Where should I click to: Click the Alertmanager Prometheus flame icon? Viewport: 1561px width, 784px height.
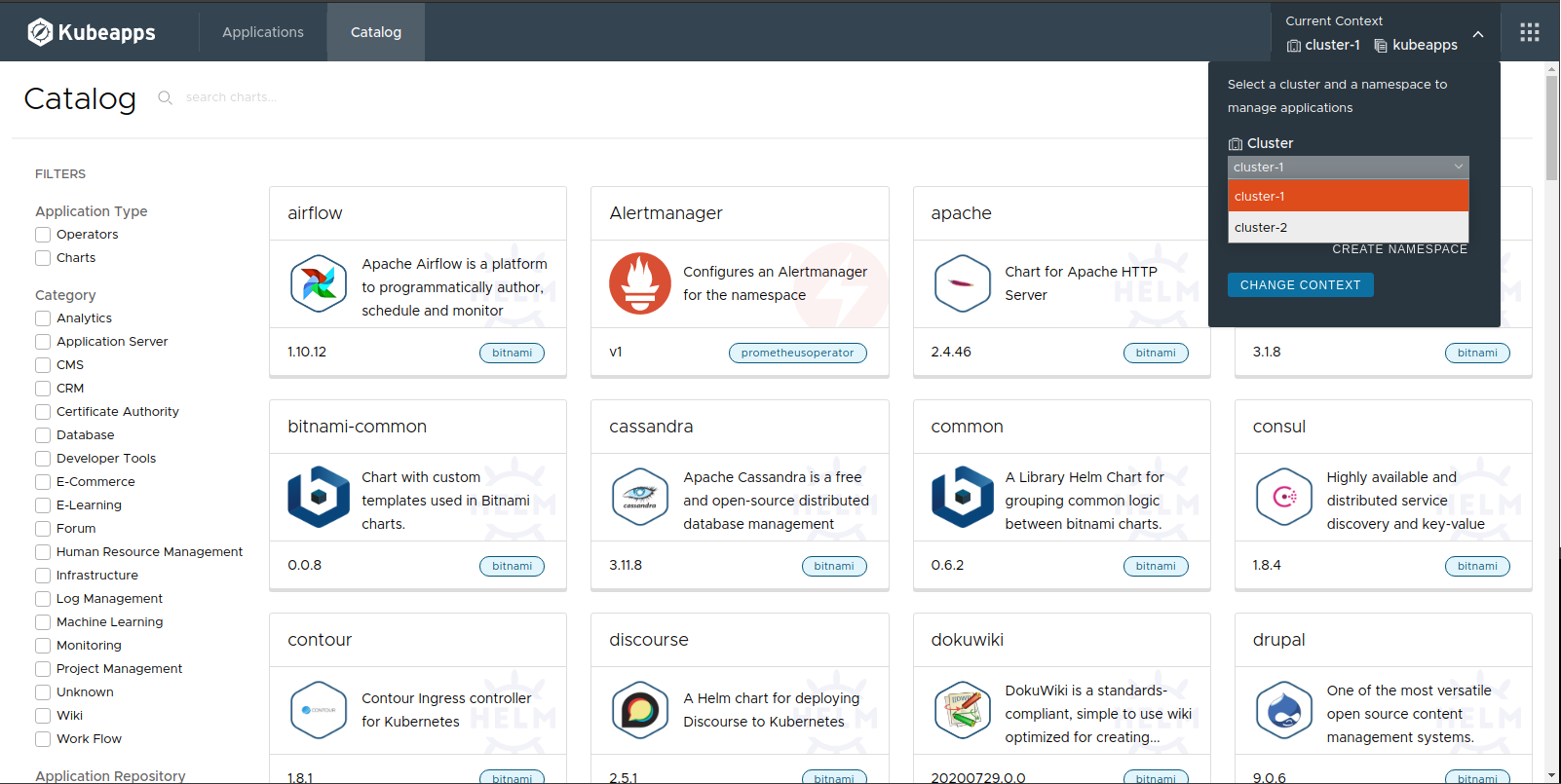click(x=640, y=283)
